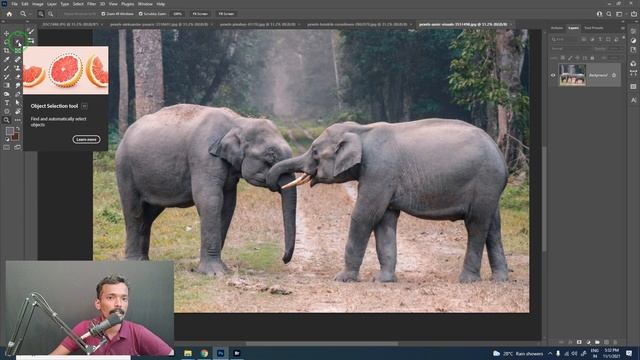Image resolution: width=640 pixels, height=360 pixels.
Task: Open the Zoom tool preset dropdown arrow
Action: (x=30, y=14)
